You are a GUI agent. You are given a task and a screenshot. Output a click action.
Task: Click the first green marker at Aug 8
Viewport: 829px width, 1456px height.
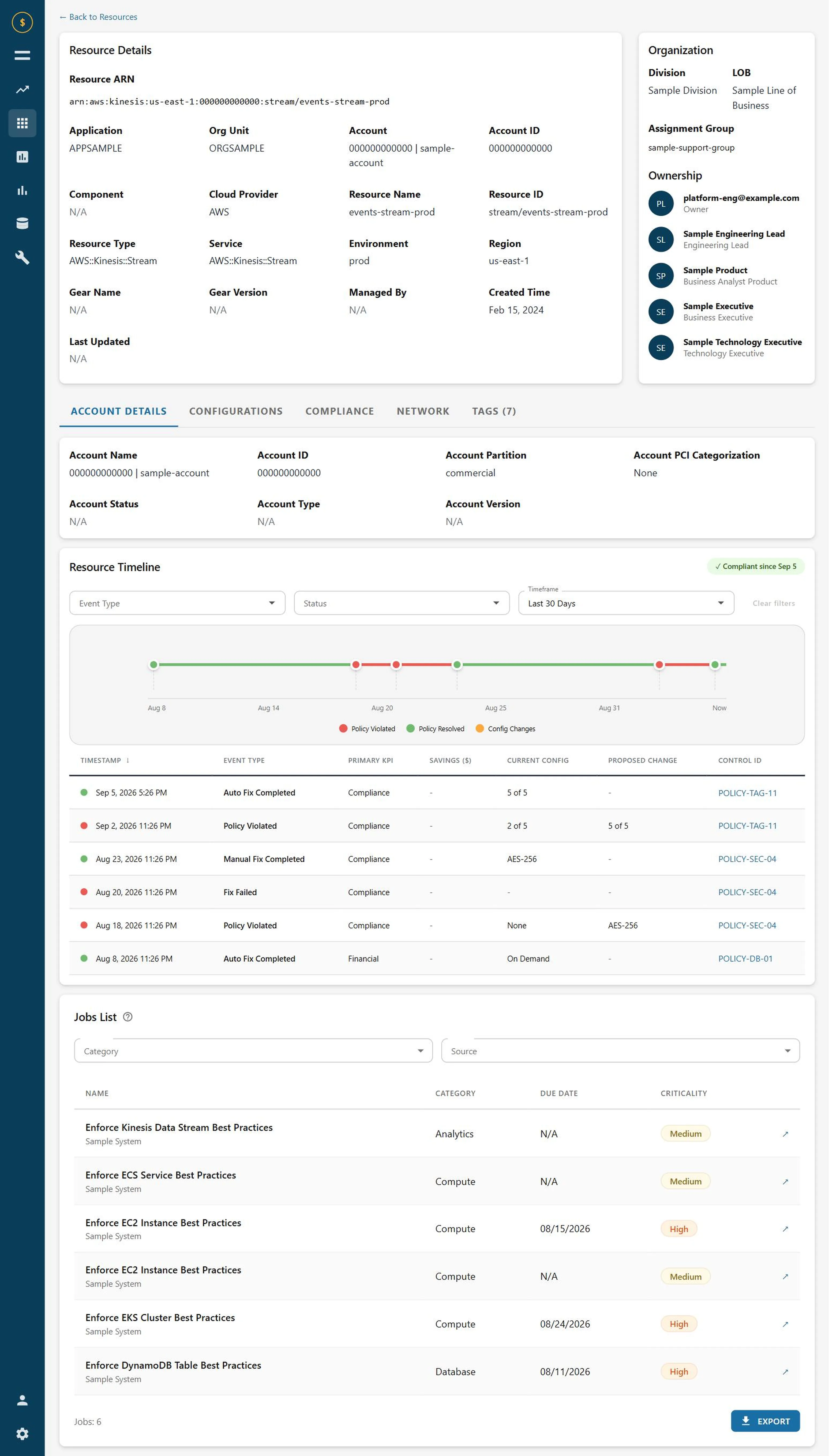pos(153,664)
